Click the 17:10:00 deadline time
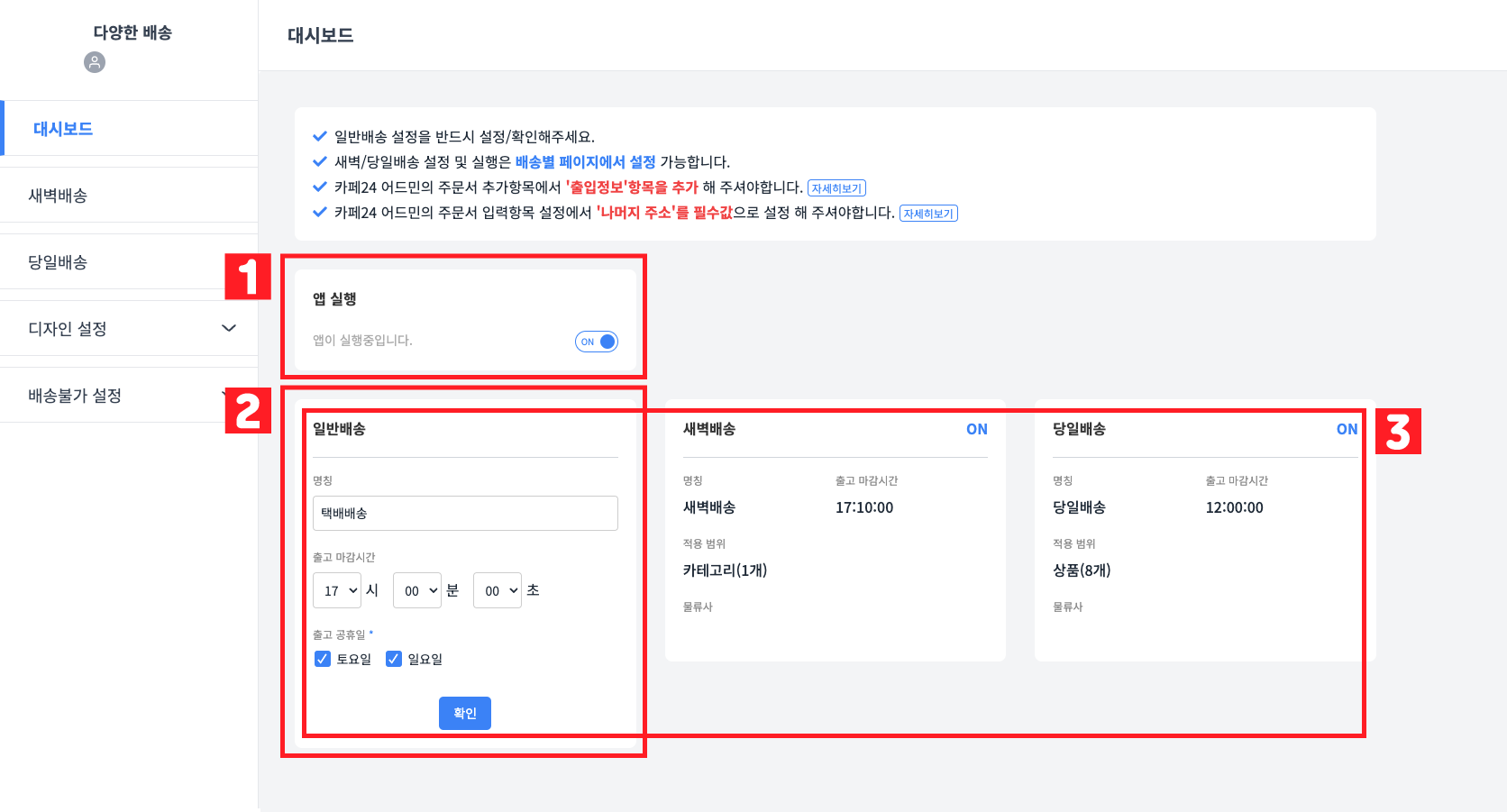 864,507
